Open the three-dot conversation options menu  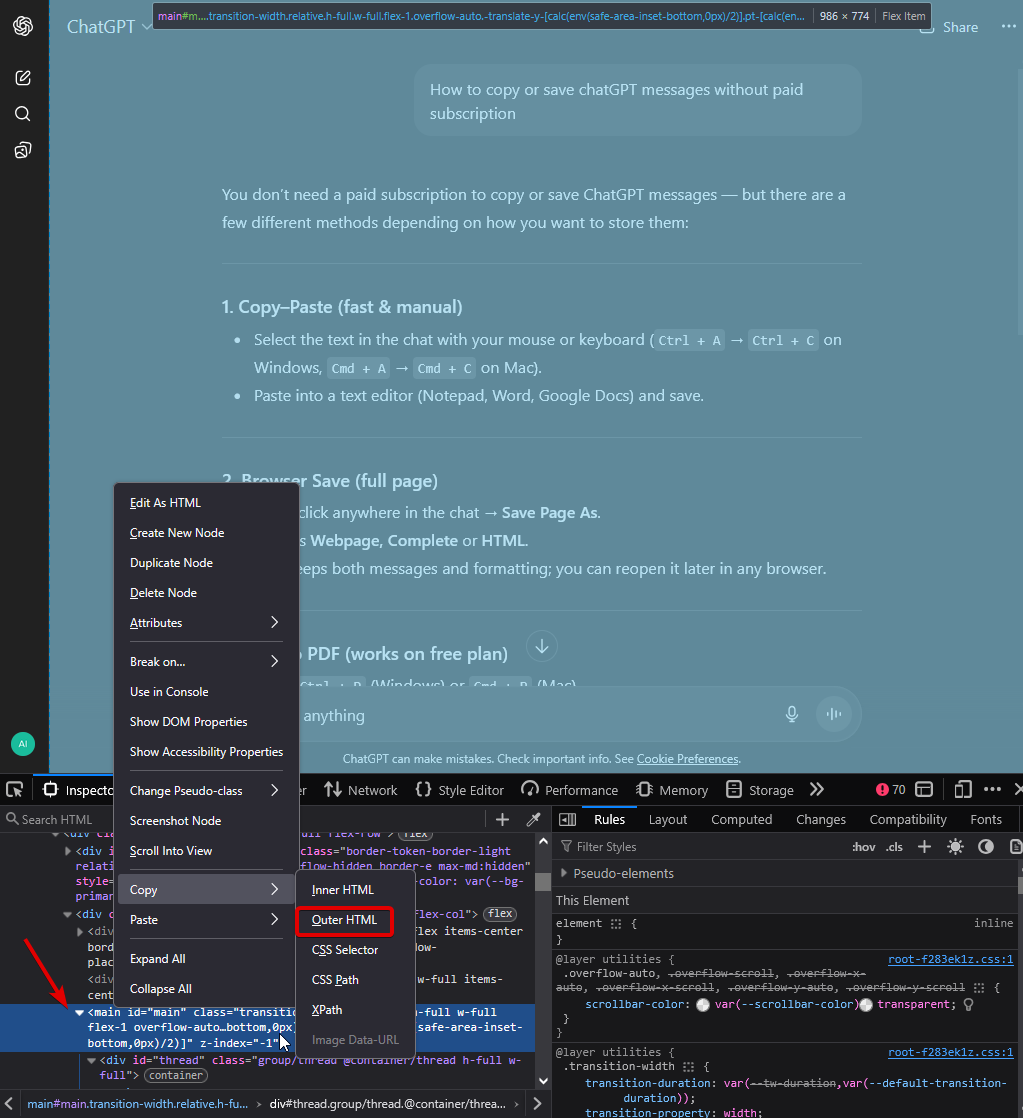(1008, 26)
